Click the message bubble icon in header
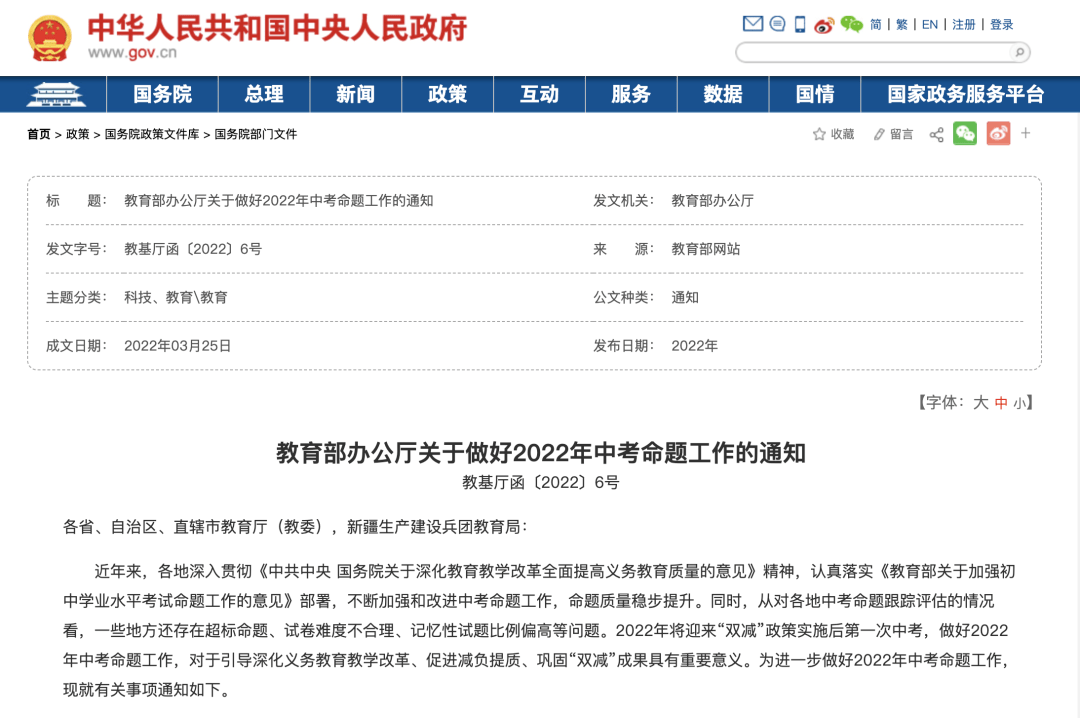This screenshot has height=718, width=1080. pos(777,24)
